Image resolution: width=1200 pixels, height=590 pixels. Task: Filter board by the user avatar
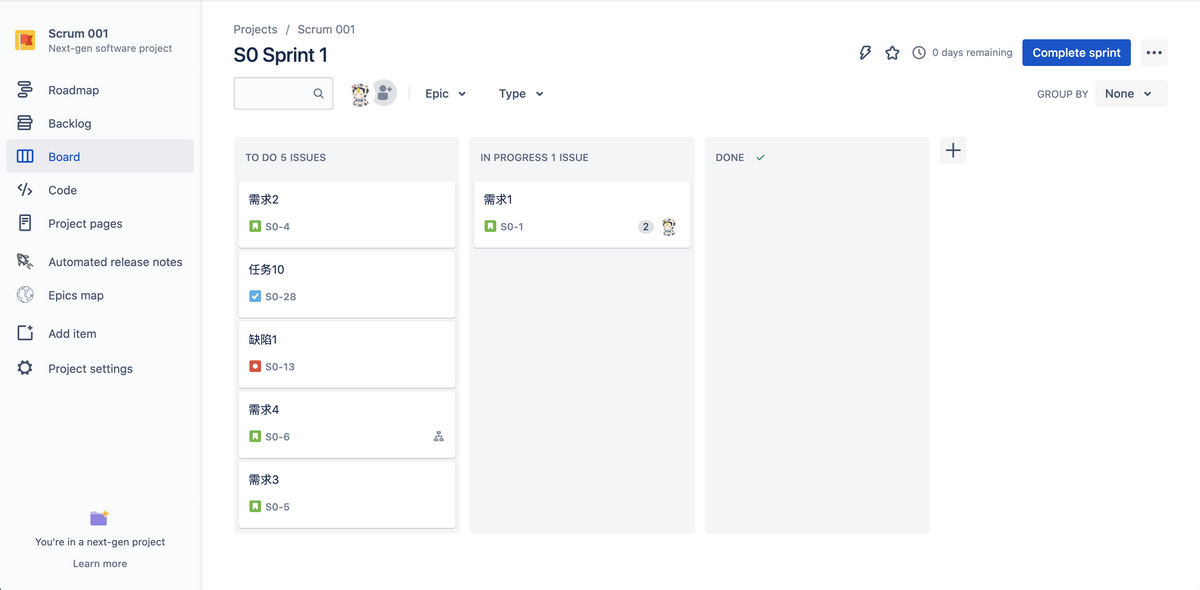[x=360, y=94]
